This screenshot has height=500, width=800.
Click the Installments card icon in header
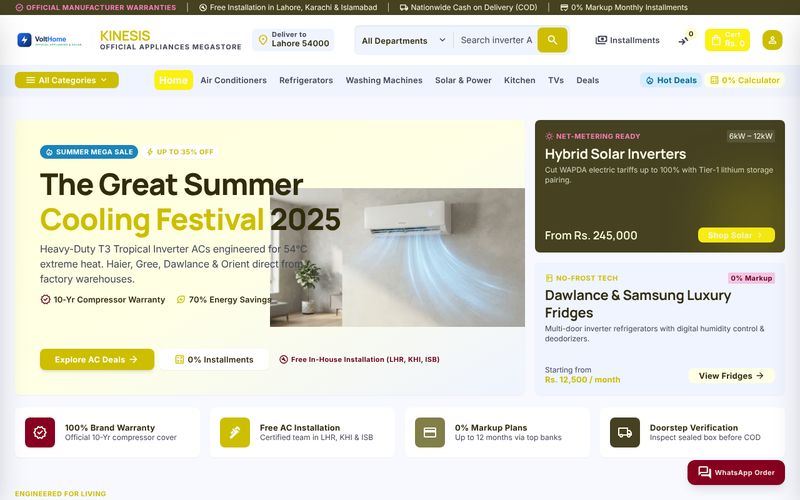(601, 40)
